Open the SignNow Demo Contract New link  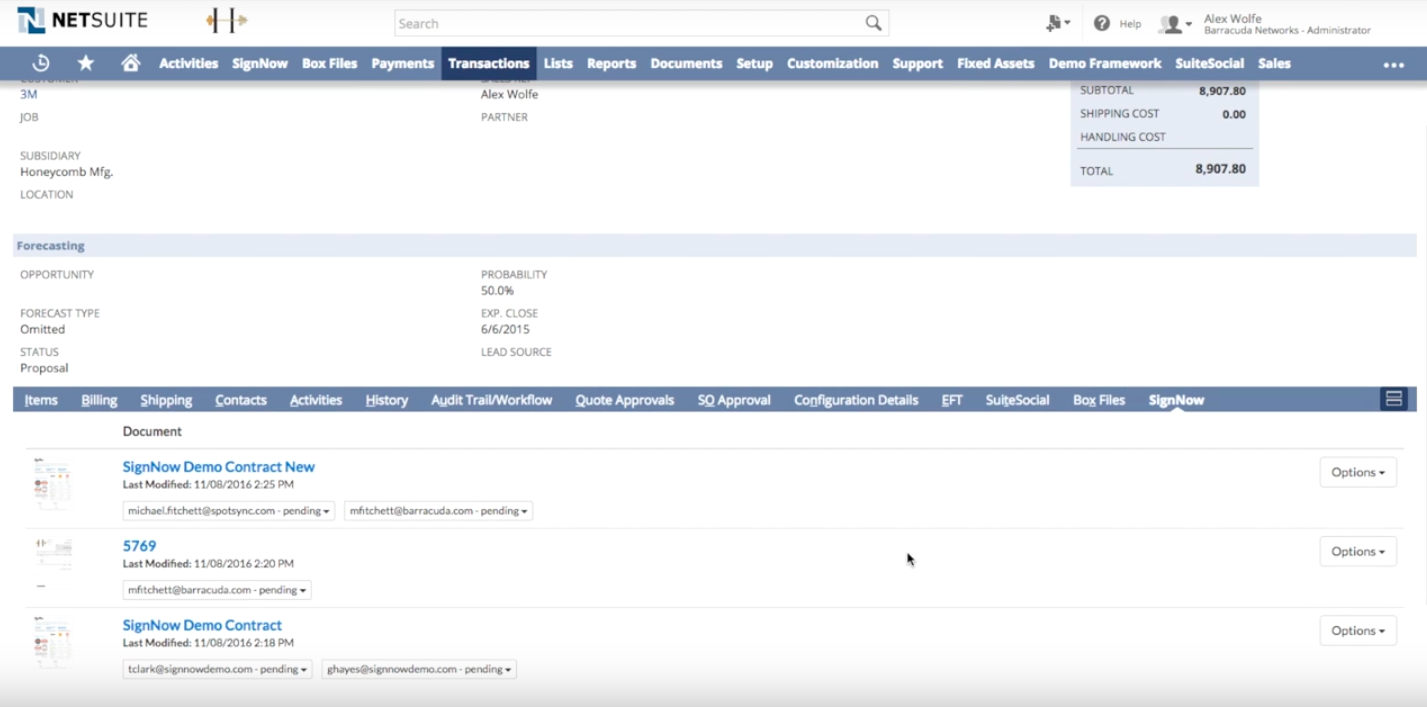click(218, 466)
